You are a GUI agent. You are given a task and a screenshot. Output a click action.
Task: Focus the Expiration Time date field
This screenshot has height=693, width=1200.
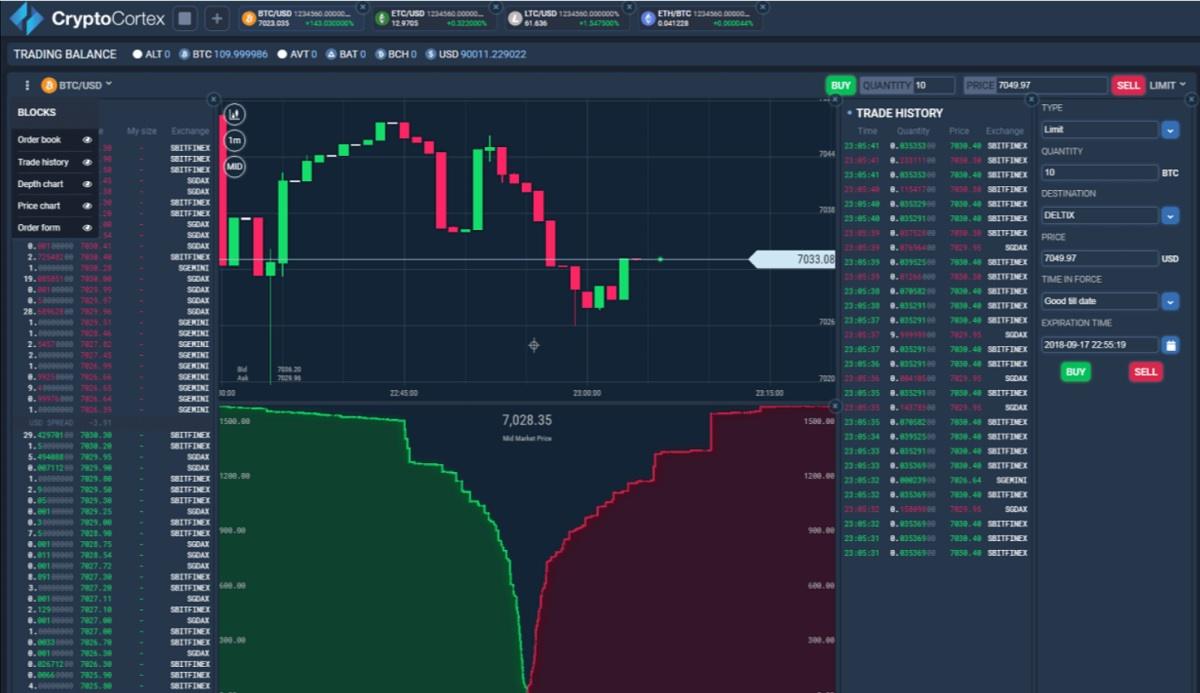(x=1099, y=345)
